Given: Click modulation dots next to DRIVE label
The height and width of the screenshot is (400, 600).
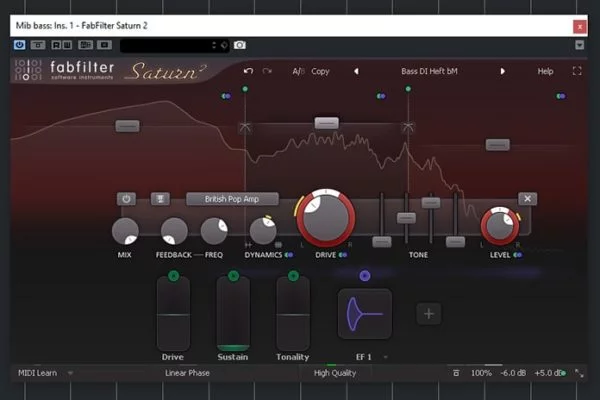Looking at the screenshot, I should coord(343,255).
